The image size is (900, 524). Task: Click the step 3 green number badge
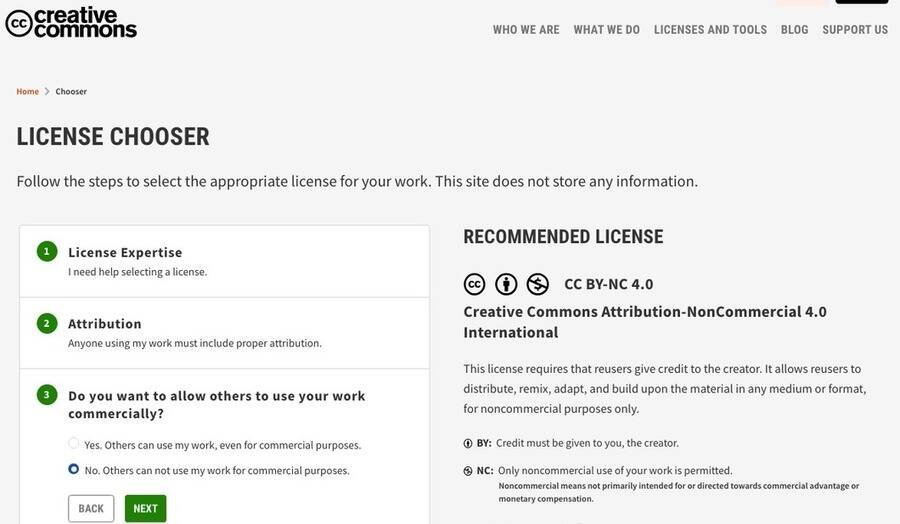46,395
